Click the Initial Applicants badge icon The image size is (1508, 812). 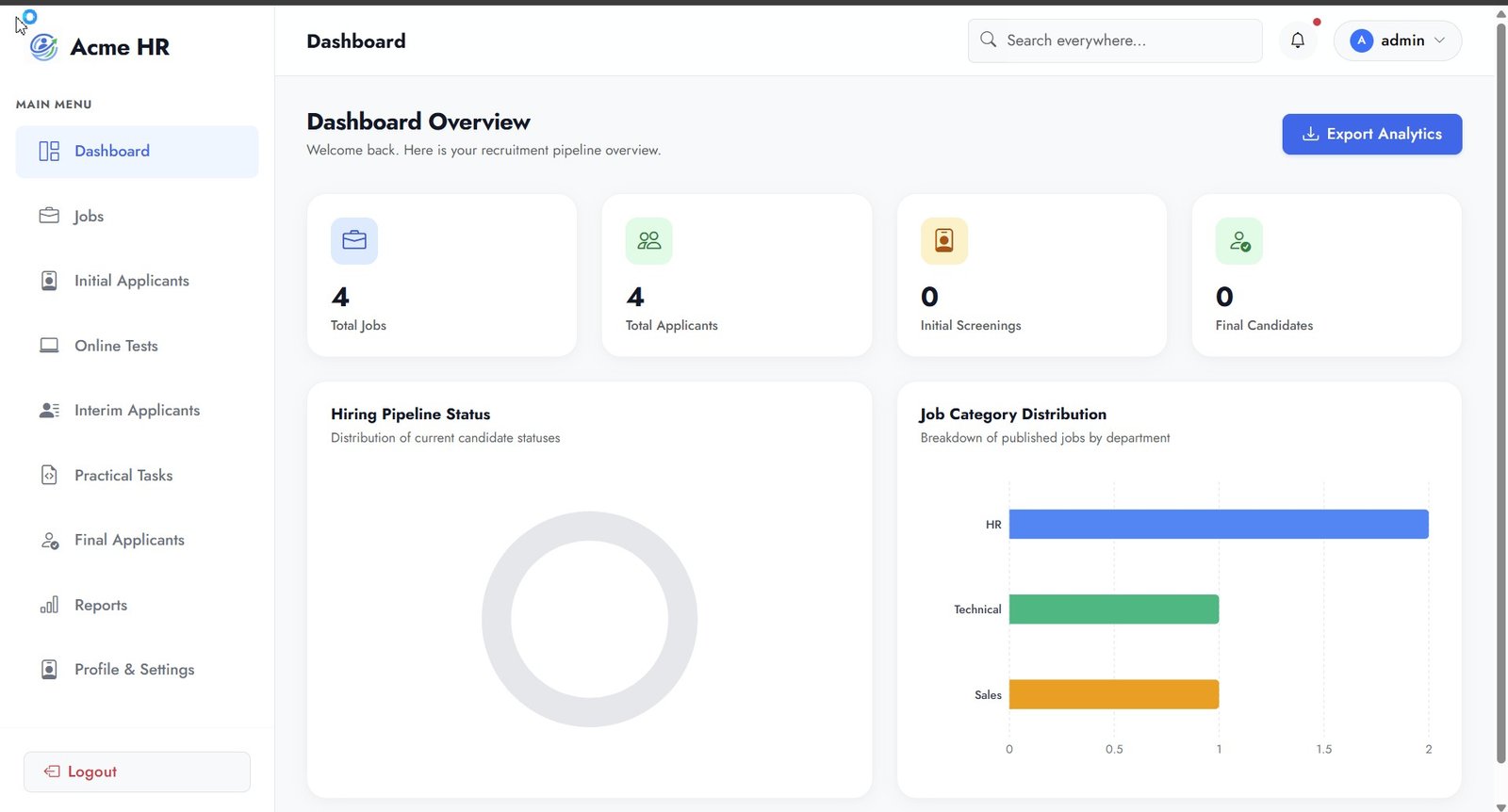[x=49, y=281]
